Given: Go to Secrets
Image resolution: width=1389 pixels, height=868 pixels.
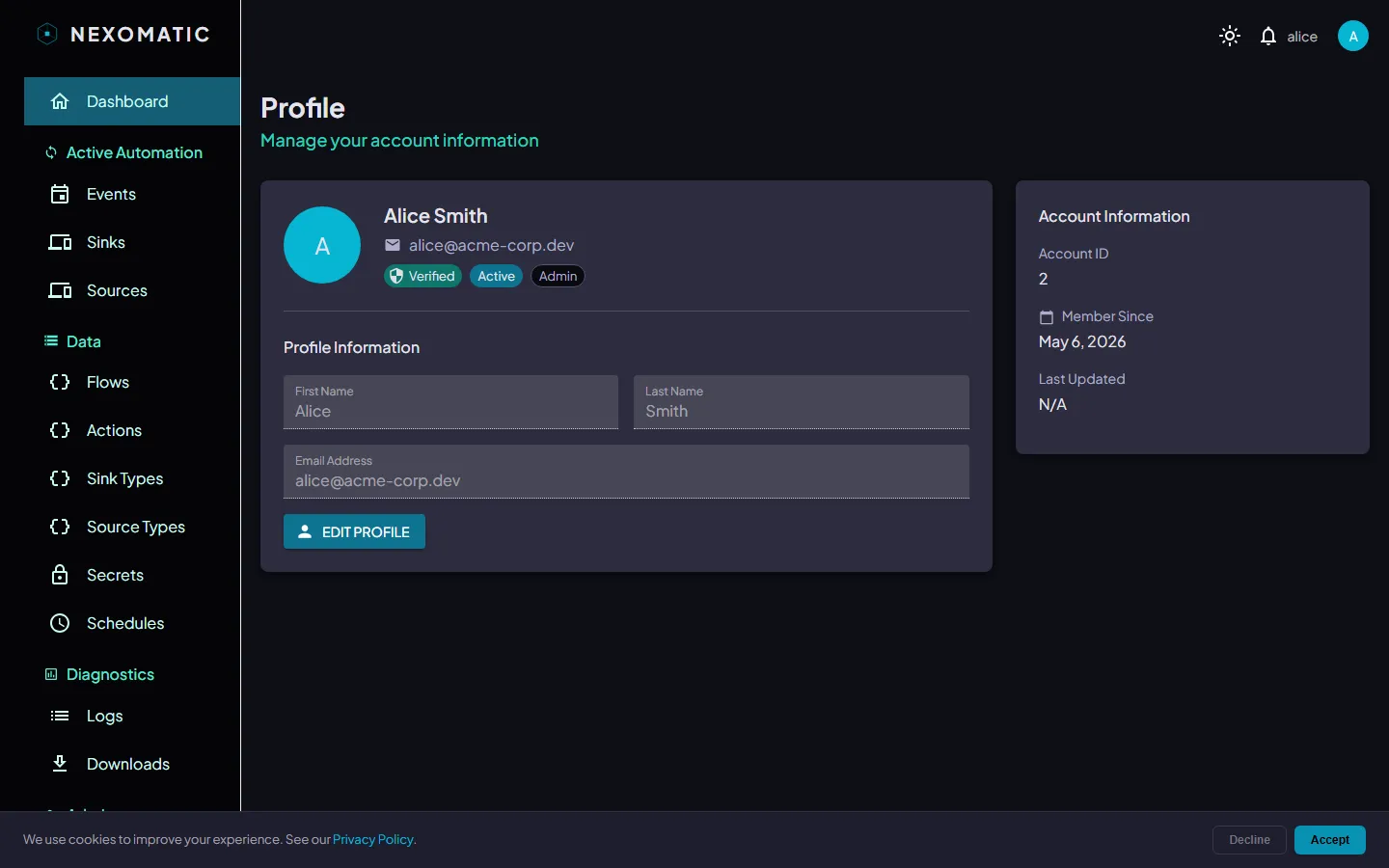Looking at the screenshot, I should pyautogui.click(x=132, y=575).
